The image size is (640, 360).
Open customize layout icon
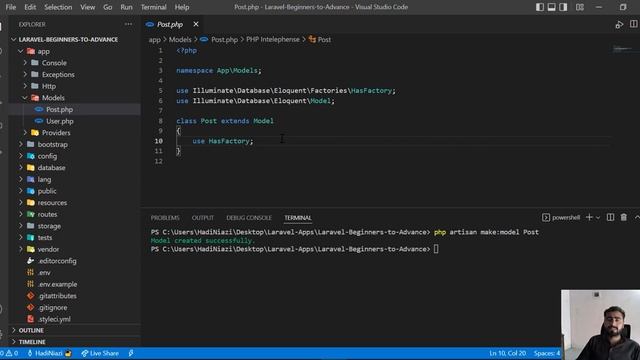580,7
